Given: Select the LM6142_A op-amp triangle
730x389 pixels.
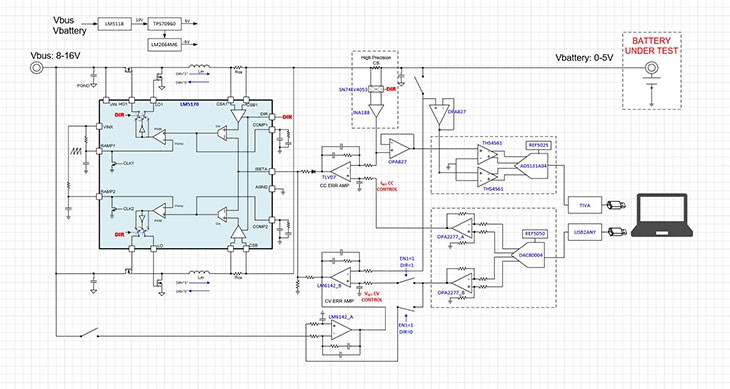Looking at the screenshot, I should coord(341,329).
